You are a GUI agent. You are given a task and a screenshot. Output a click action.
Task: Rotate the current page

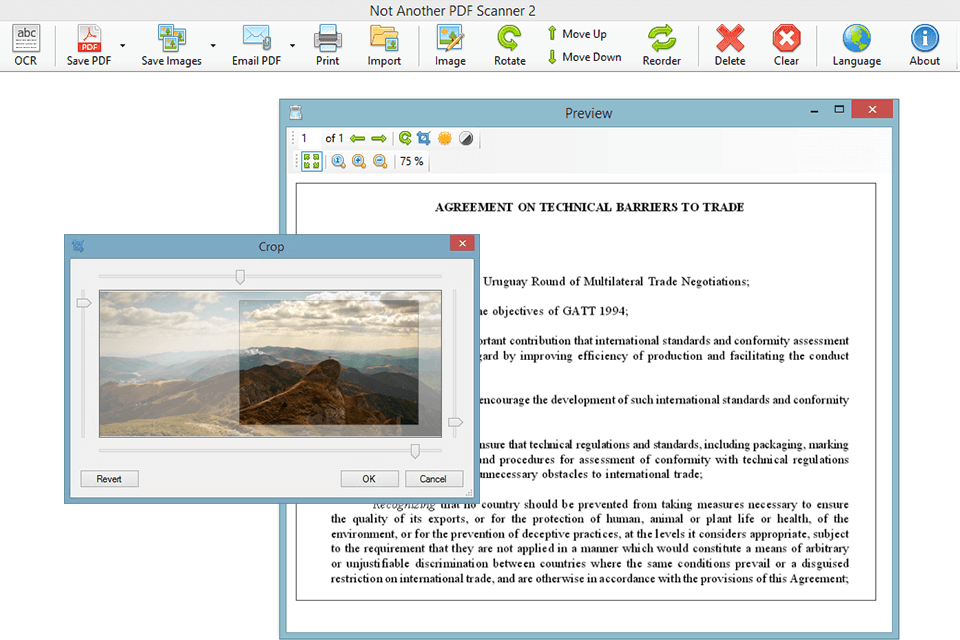[509, 45]
